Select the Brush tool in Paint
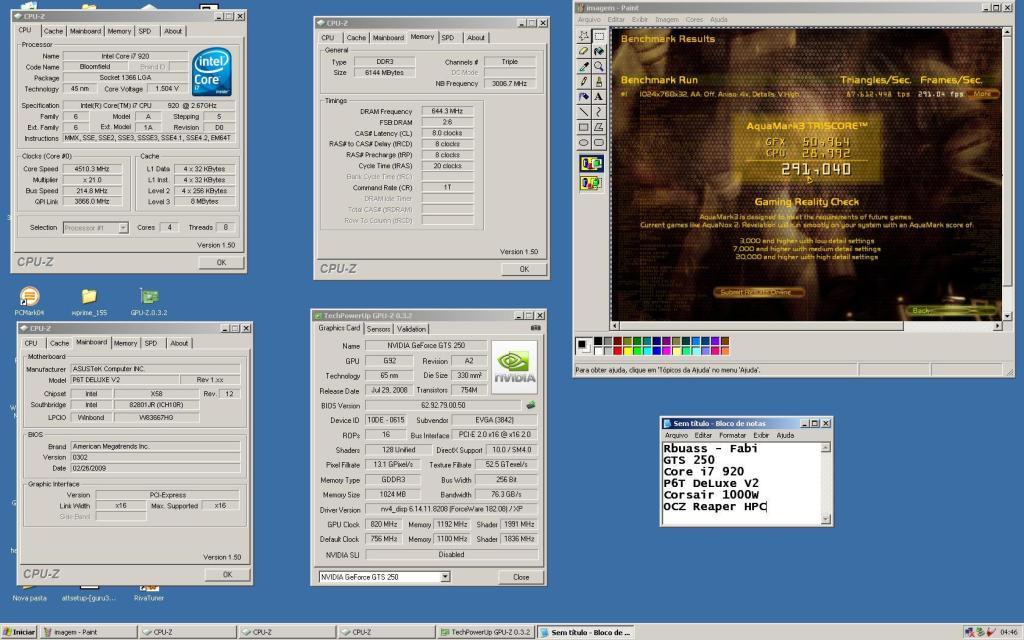The height and width of the screenshot is (640, 1024). pyautogui.click(x=598, y=82)
